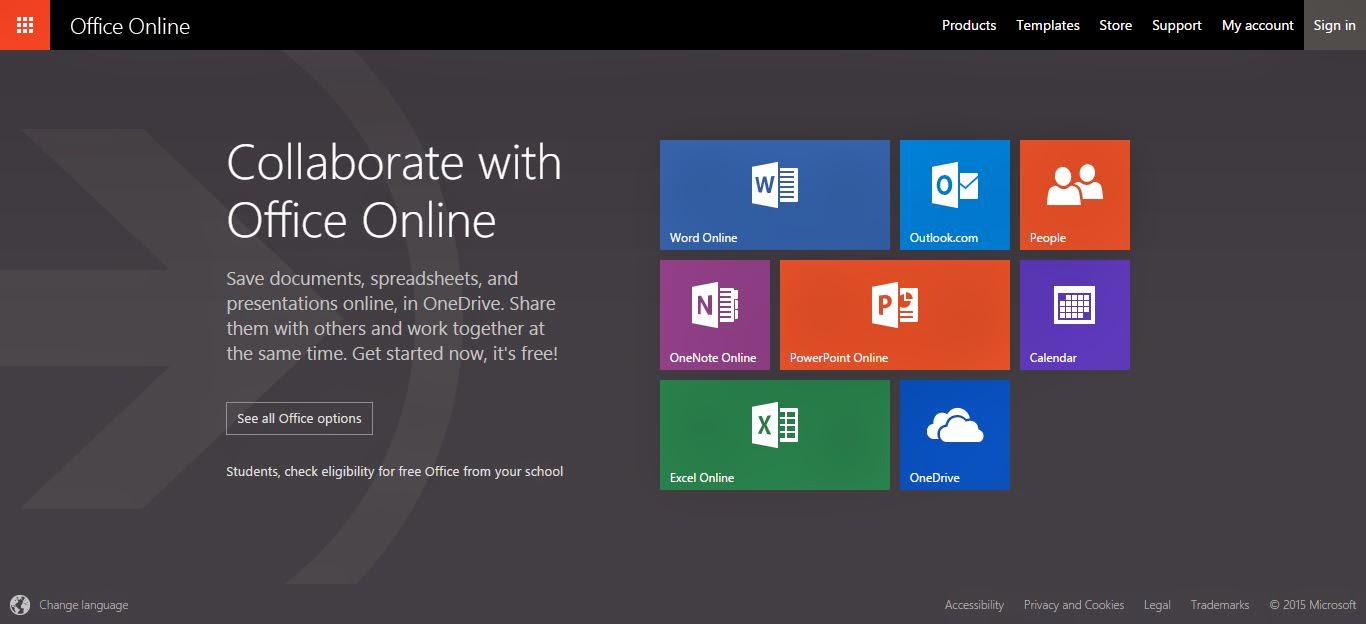Open the Word Online tile

[x=775, y=195]
